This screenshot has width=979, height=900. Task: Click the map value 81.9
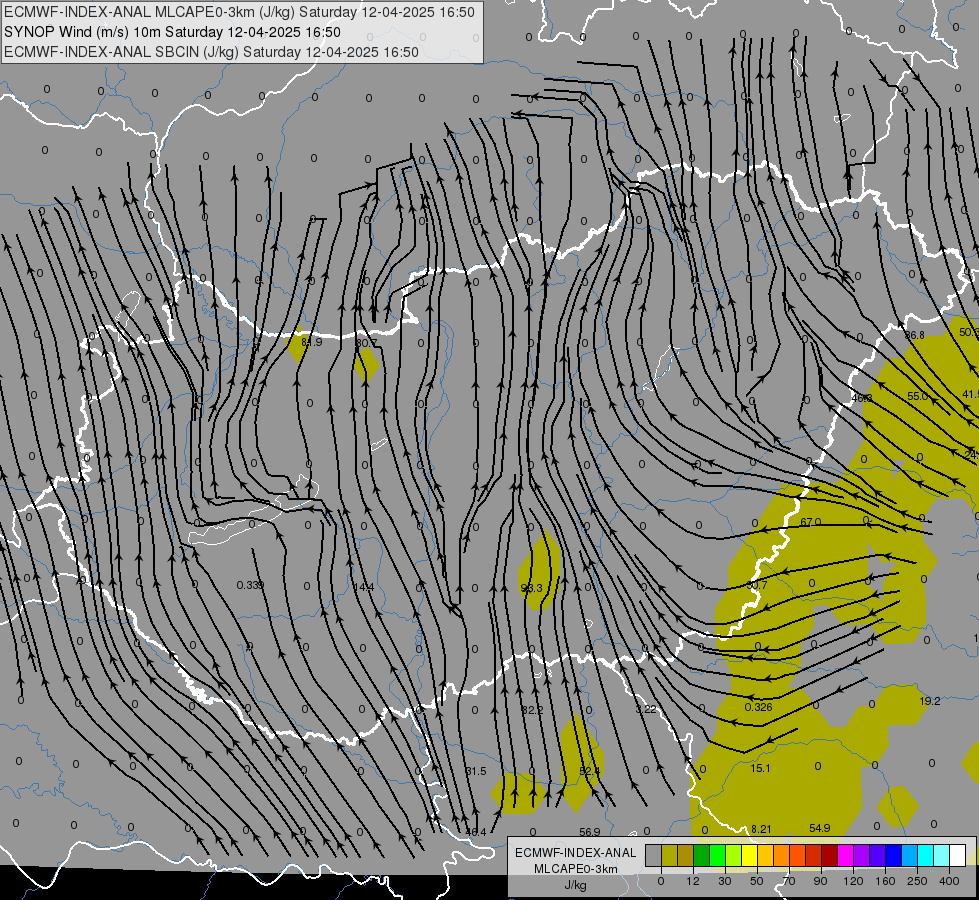[x=311, y=342]
